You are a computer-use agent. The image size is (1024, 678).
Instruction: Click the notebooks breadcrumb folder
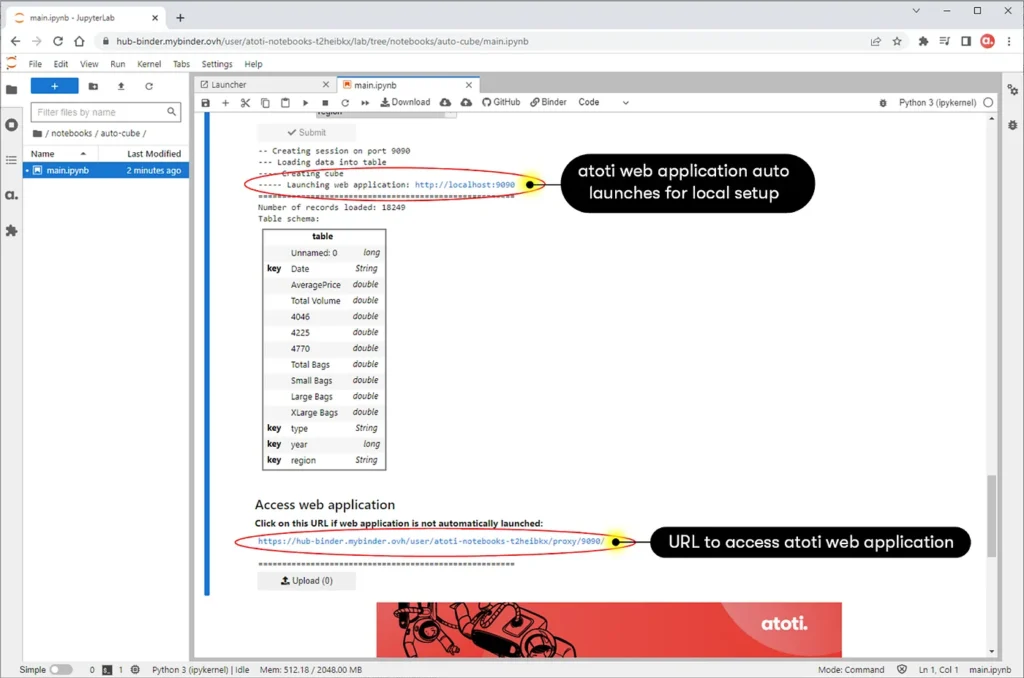[x=71, y=133]
